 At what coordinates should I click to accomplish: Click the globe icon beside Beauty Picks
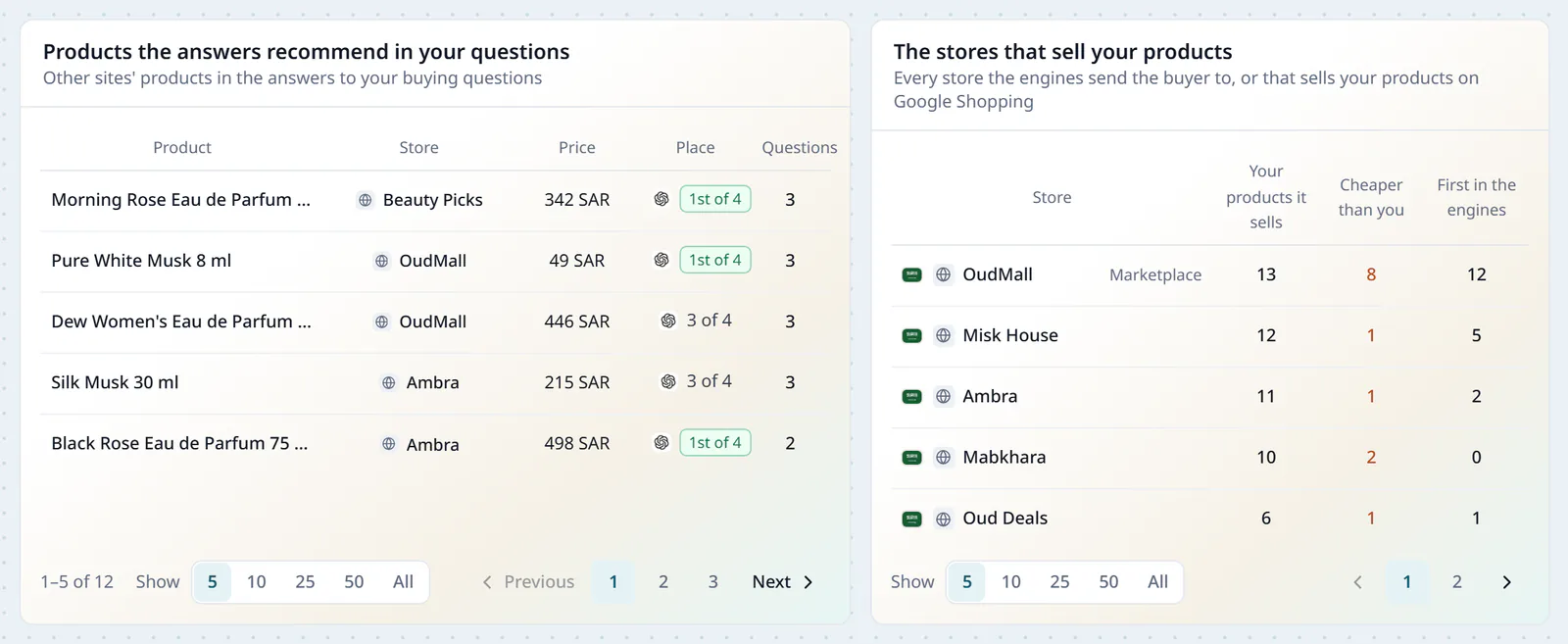tap(365, 200)
